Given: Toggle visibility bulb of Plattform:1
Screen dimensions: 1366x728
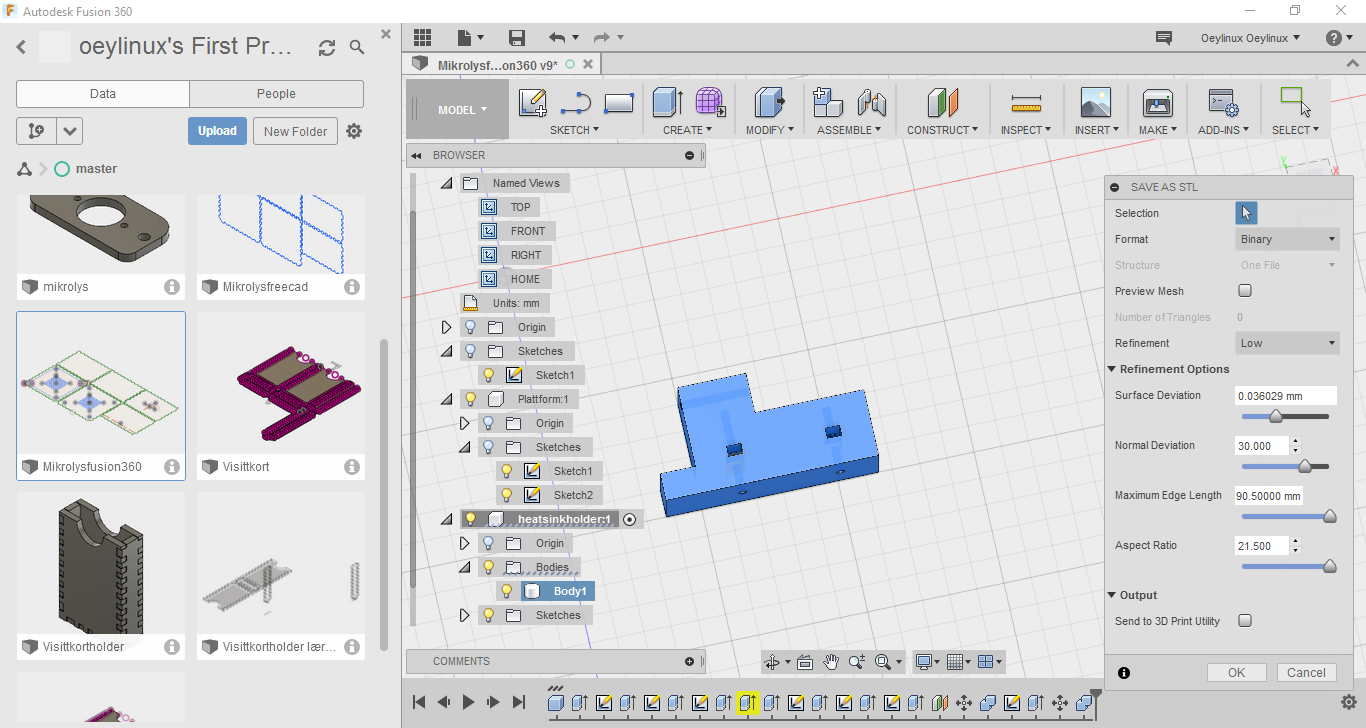Looking at the screenshot, I should 471,399.
